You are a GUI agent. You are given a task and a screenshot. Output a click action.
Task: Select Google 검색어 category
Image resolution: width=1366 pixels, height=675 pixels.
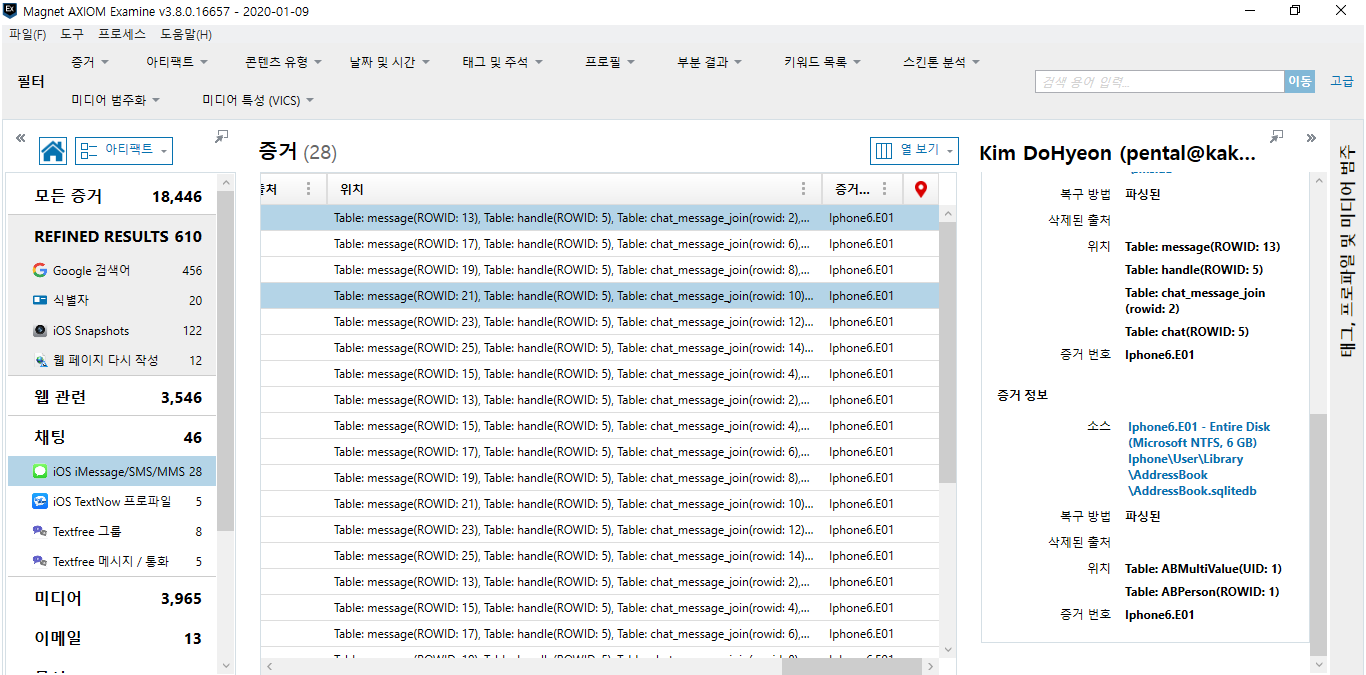point(112,270)
